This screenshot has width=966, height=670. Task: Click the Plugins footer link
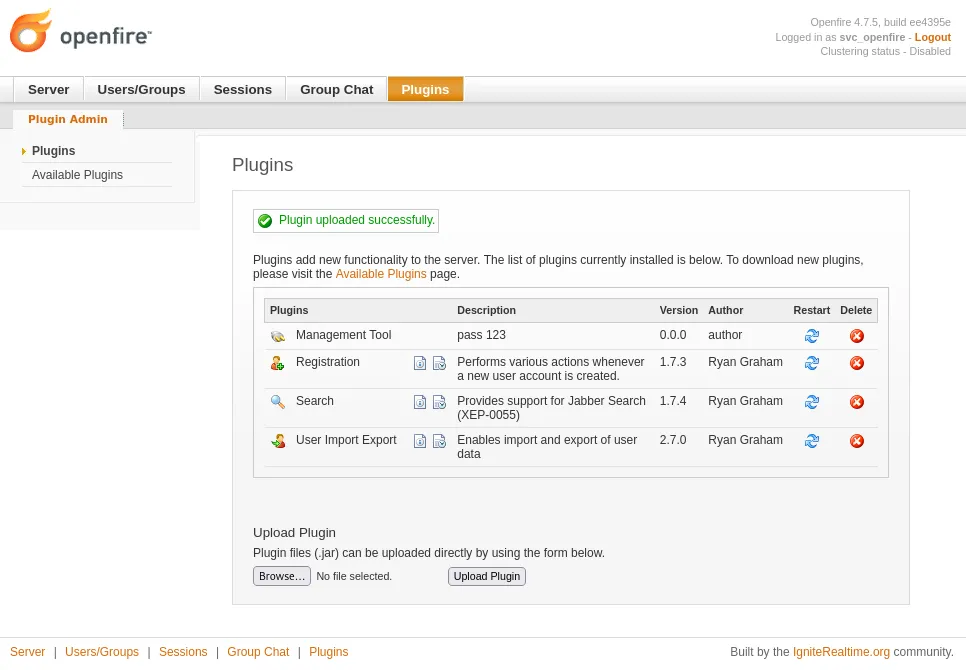point(328,652)
